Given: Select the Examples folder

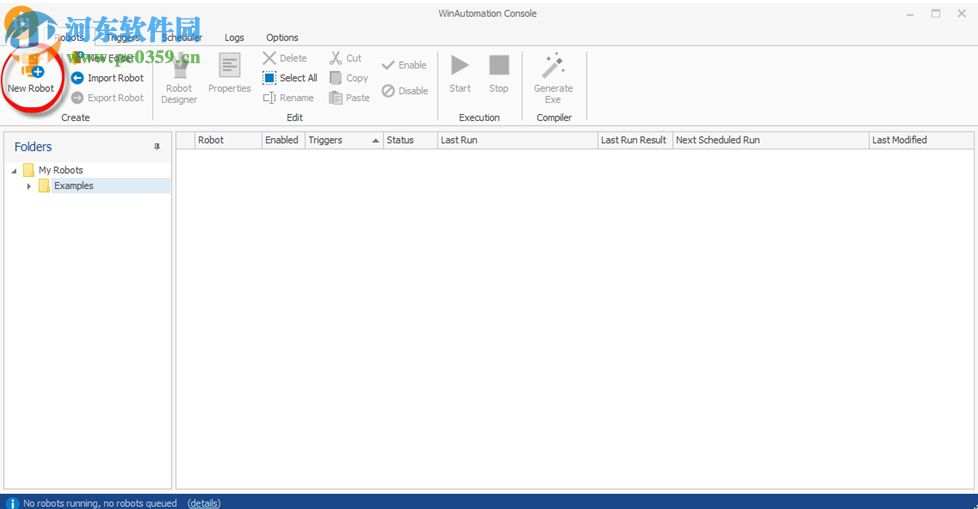Looking at the screenshot, I should coord(74,185).
